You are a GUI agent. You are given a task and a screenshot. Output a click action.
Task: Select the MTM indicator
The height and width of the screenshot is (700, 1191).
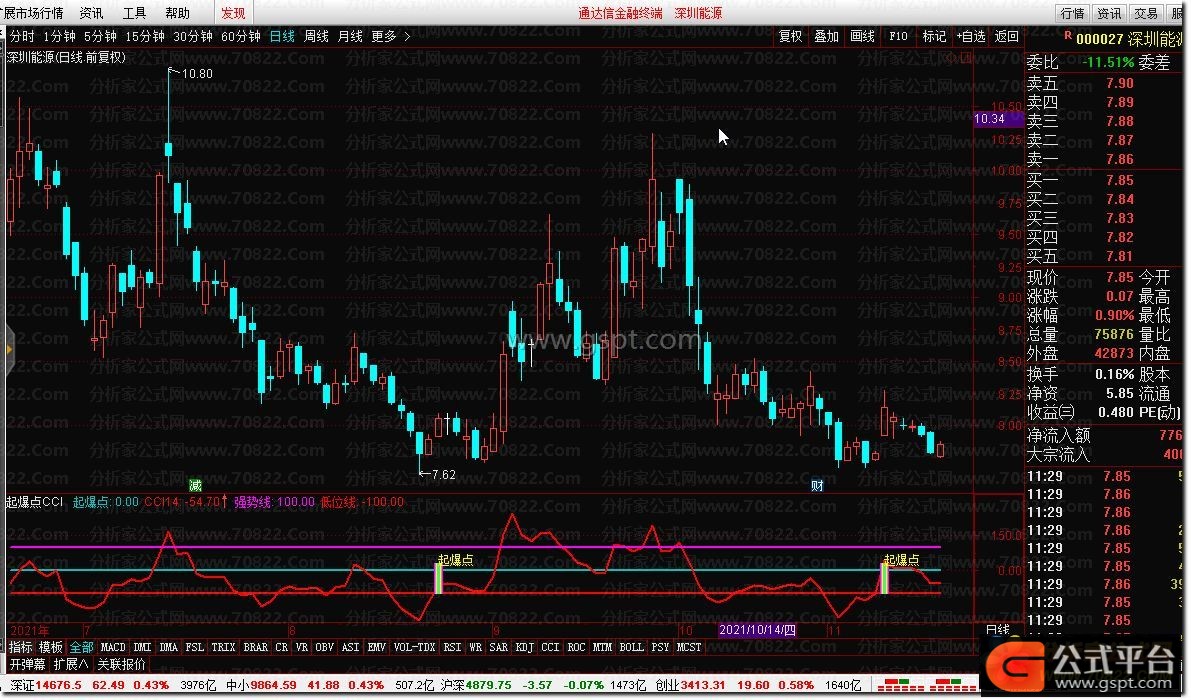pos(602,648)
